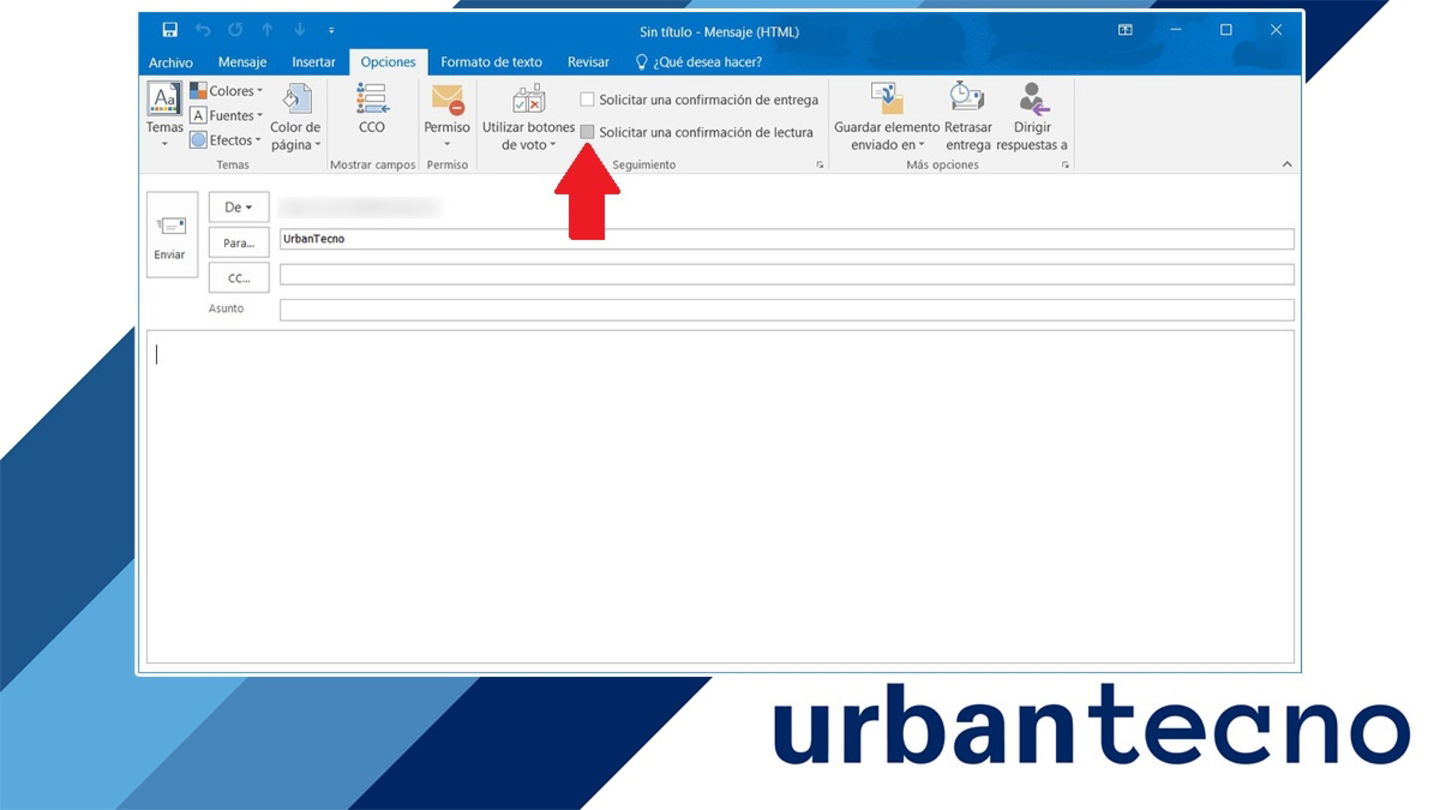This screenshot has height=810, width=1440.
Task: Enable Solicitar una confirmación de lectura
Action: (697, 132)
